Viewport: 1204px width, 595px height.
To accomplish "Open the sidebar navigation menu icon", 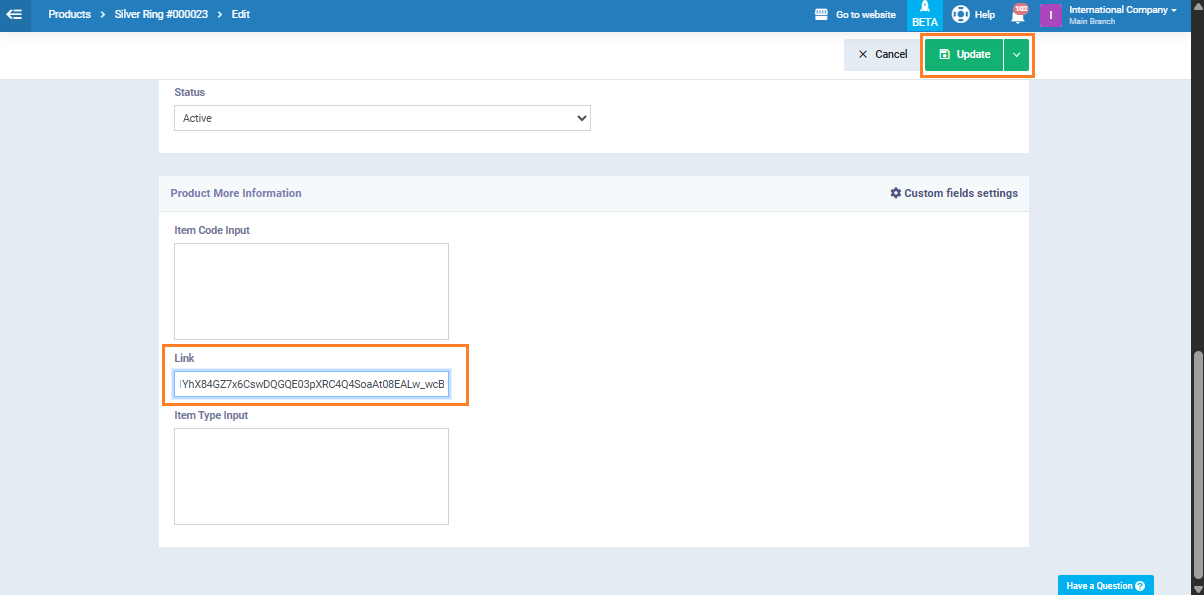I will 14,15.
